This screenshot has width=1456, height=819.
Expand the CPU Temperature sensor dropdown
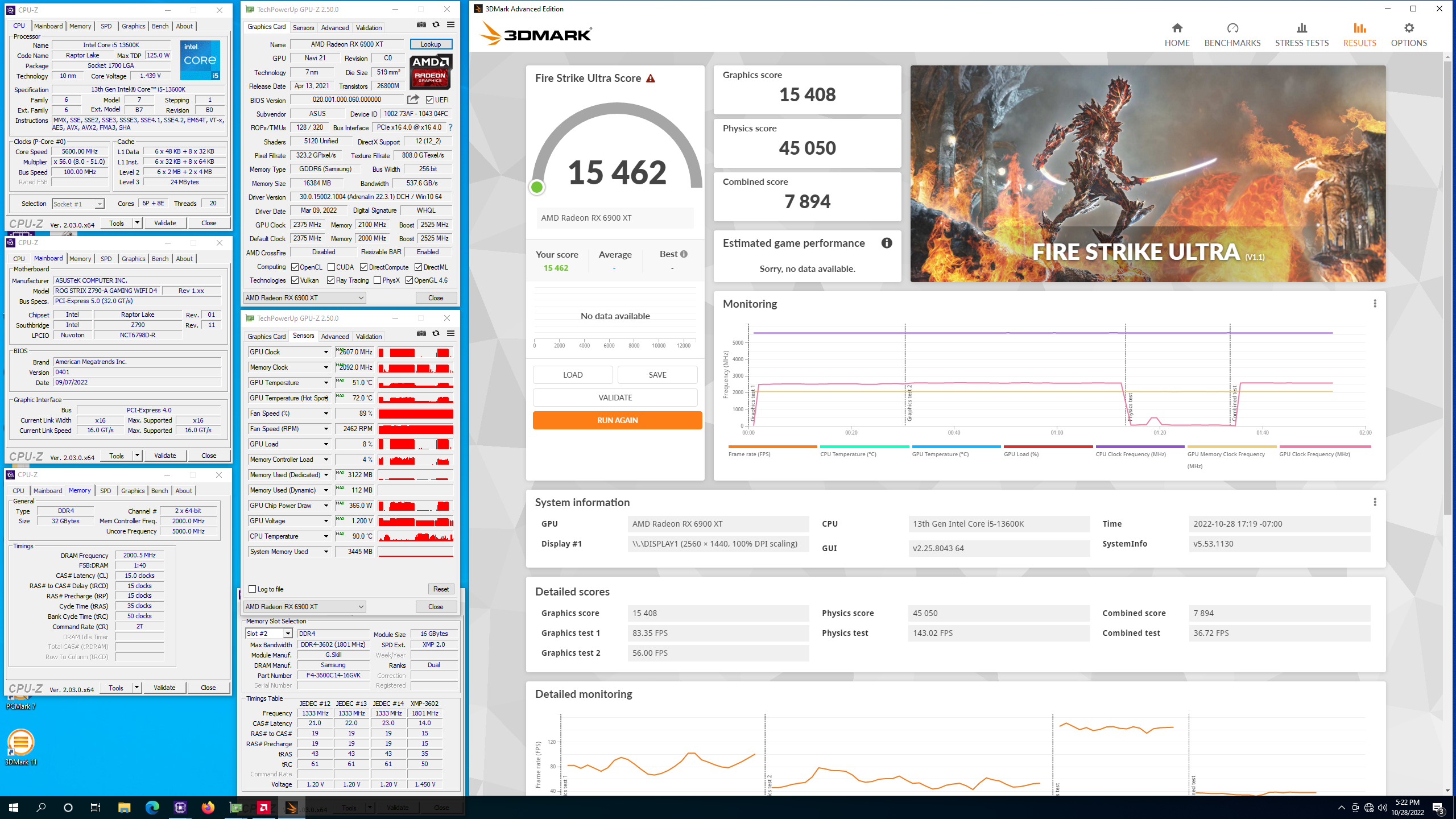pos(326,536)
